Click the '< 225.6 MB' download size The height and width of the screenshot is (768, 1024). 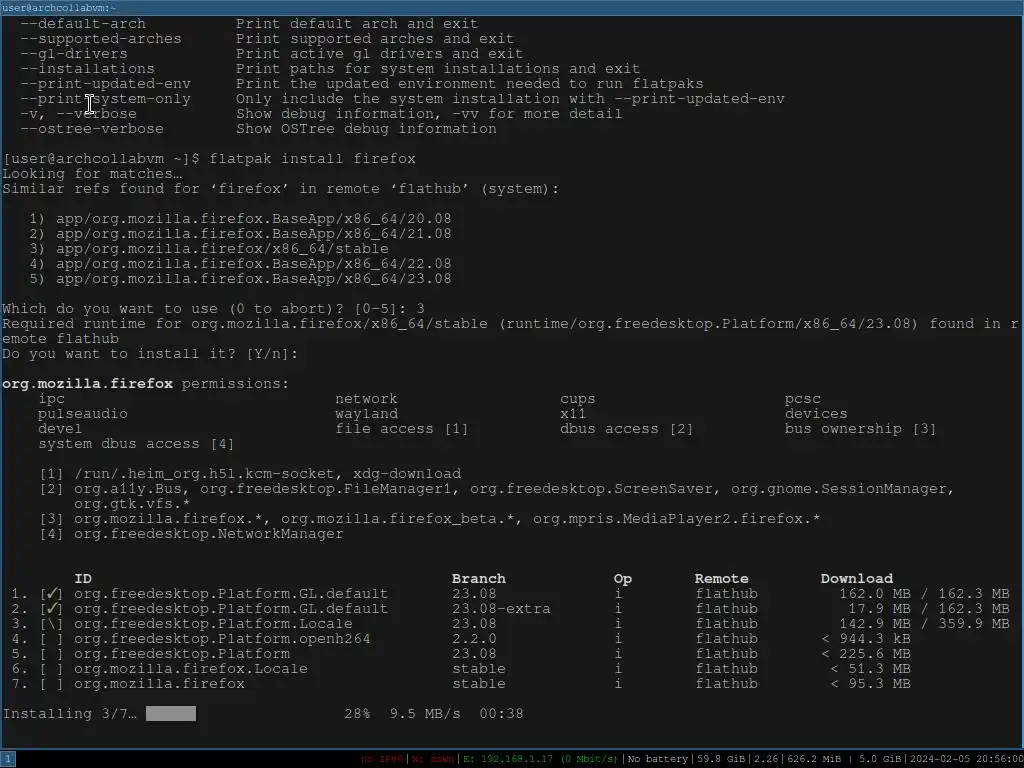[x=865, y=654]
